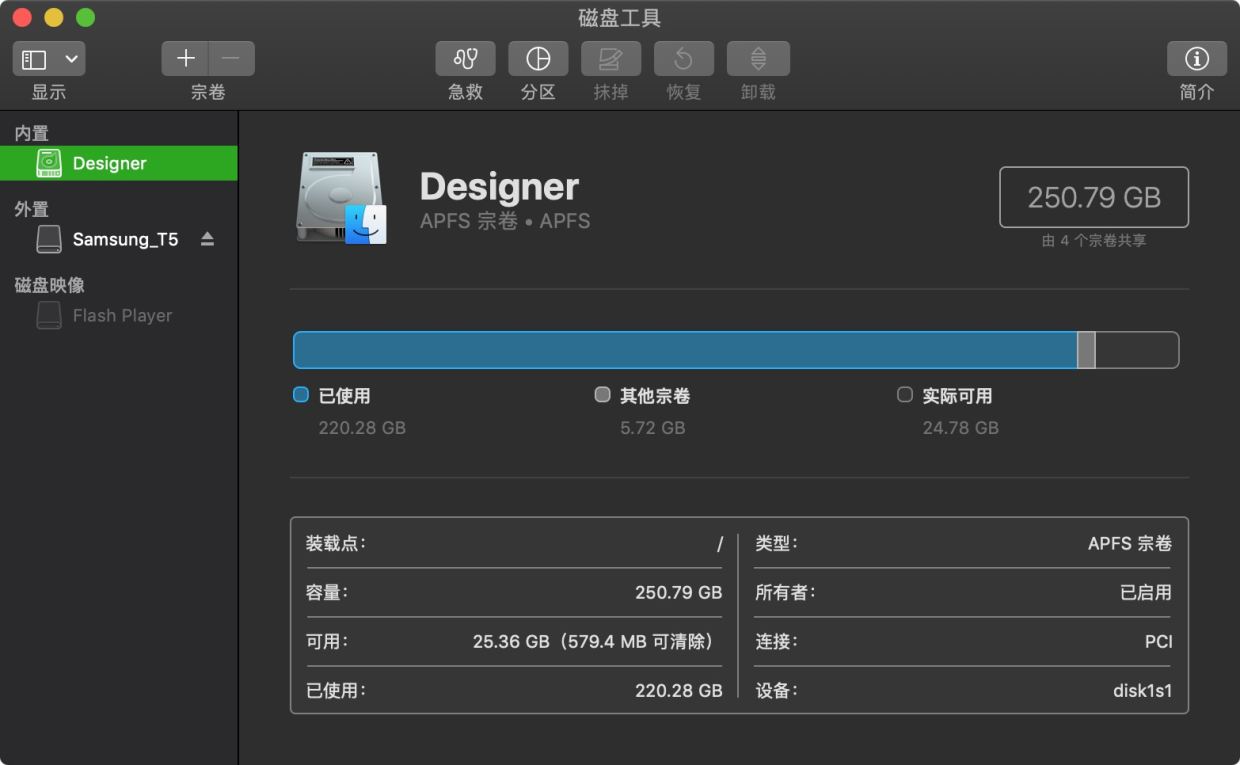
Task: Click the 抹掉 erase toolbar icon
Action: [x=611, y=59]
